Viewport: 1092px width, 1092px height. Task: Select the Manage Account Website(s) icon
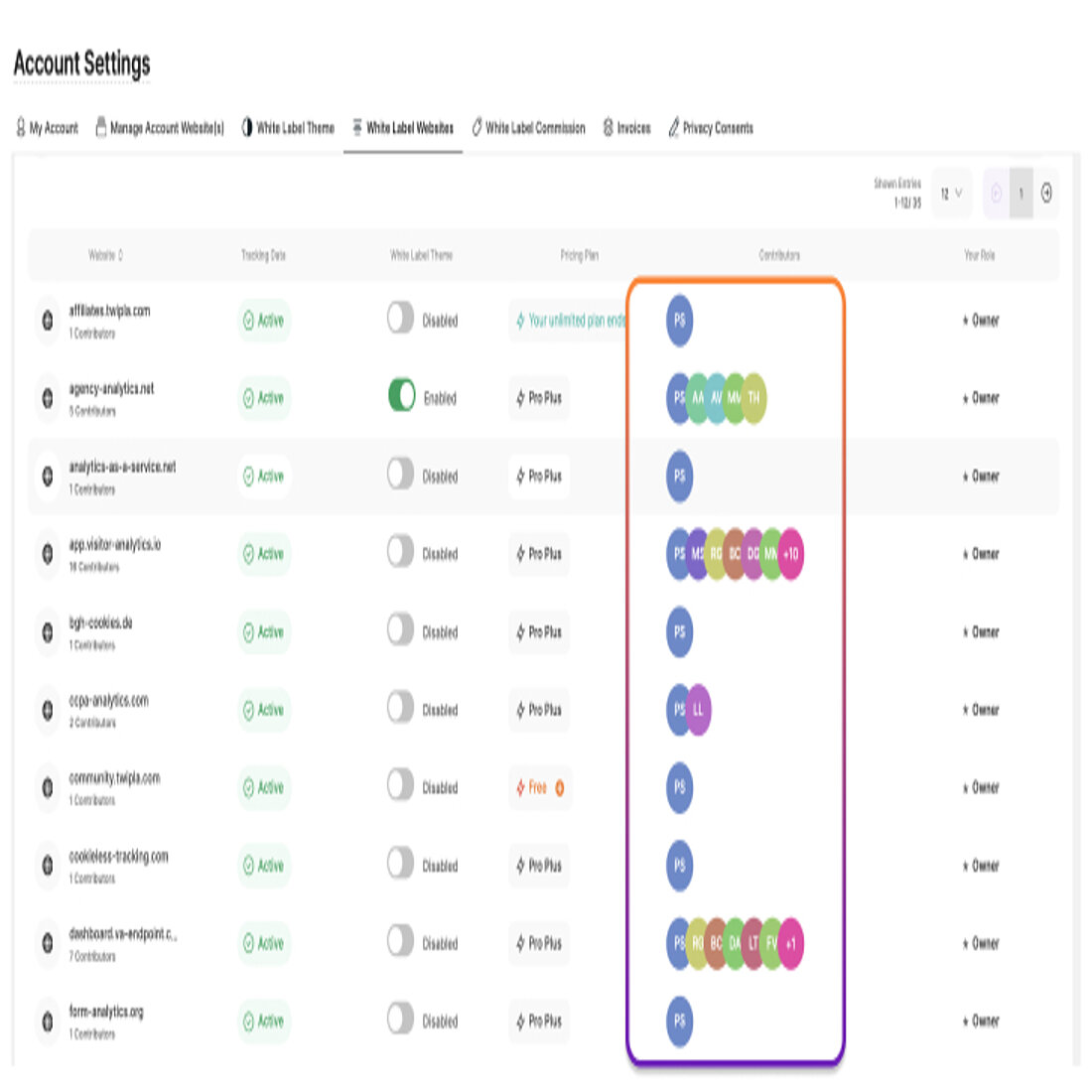coord(99,127)
